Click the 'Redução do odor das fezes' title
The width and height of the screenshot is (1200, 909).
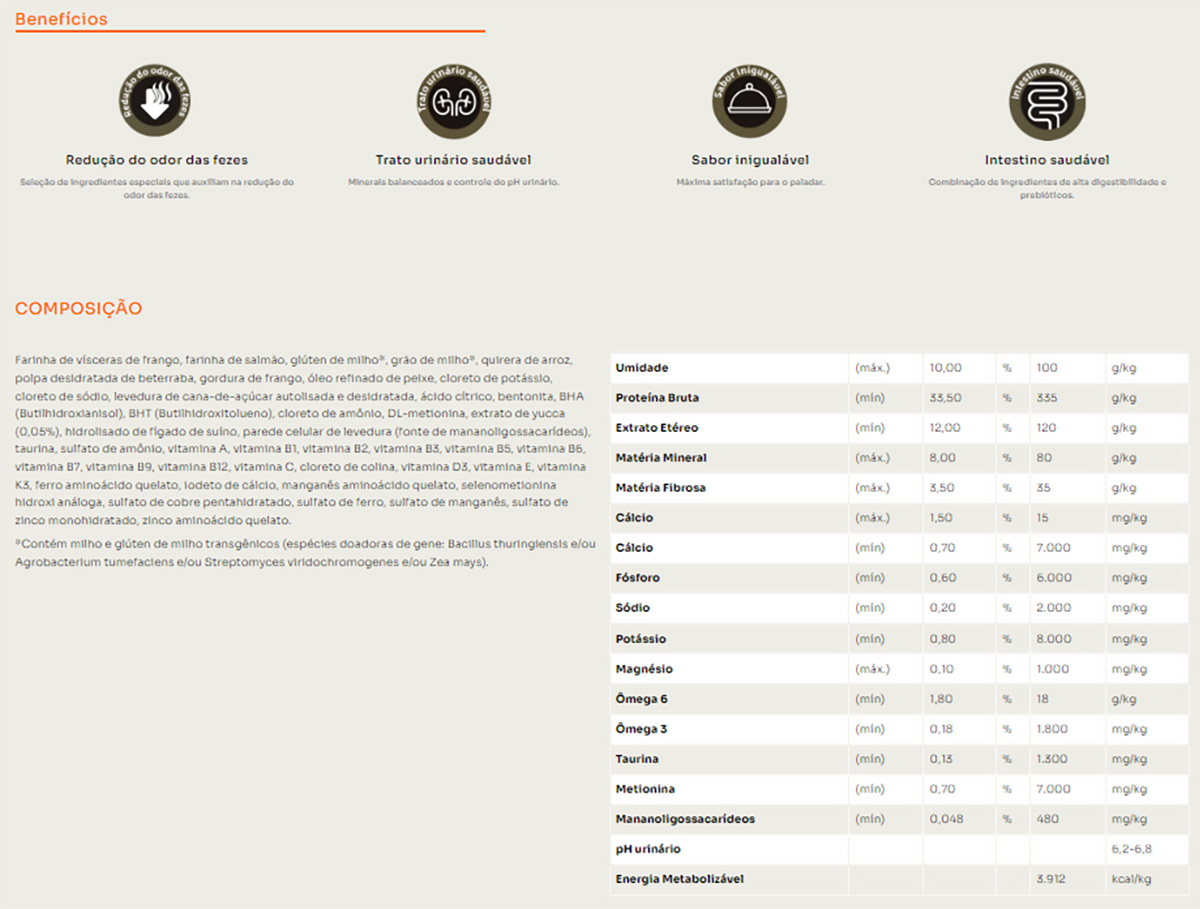point(157,160)
